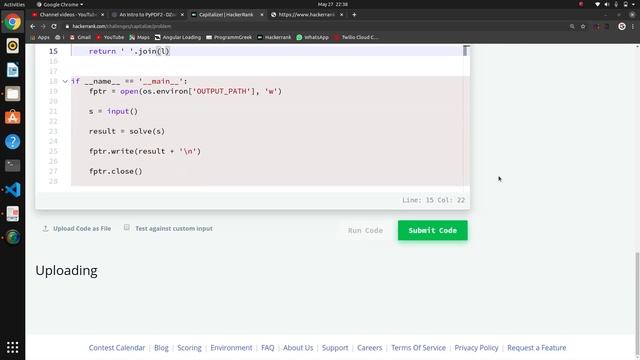Open Visual Studio Code from the dock
Screen dimensions: 640x360
tap(13, 190)
